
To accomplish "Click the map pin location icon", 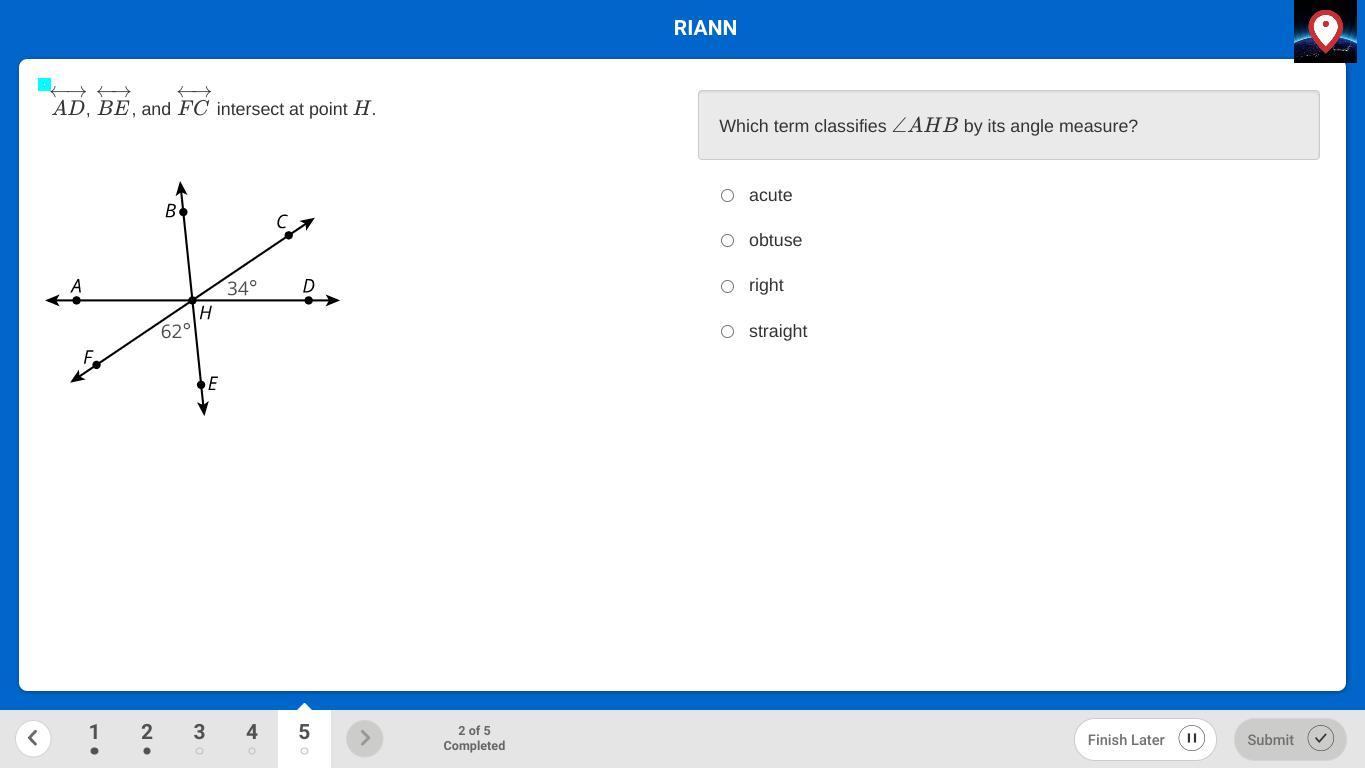I will 1325,31.
